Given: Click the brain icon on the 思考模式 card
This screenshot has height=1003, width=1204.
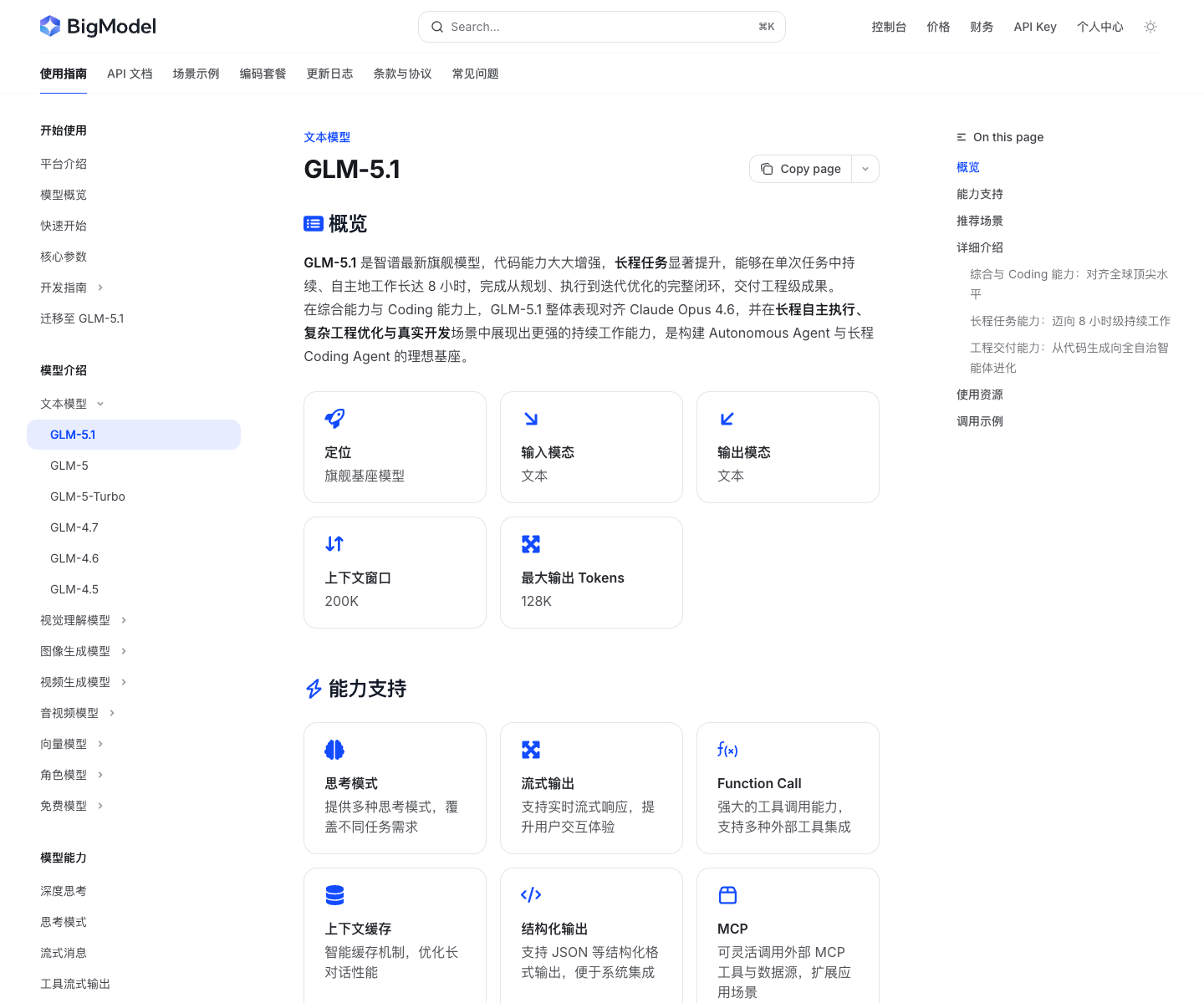Looking at the screenshot, I should 334,750.
